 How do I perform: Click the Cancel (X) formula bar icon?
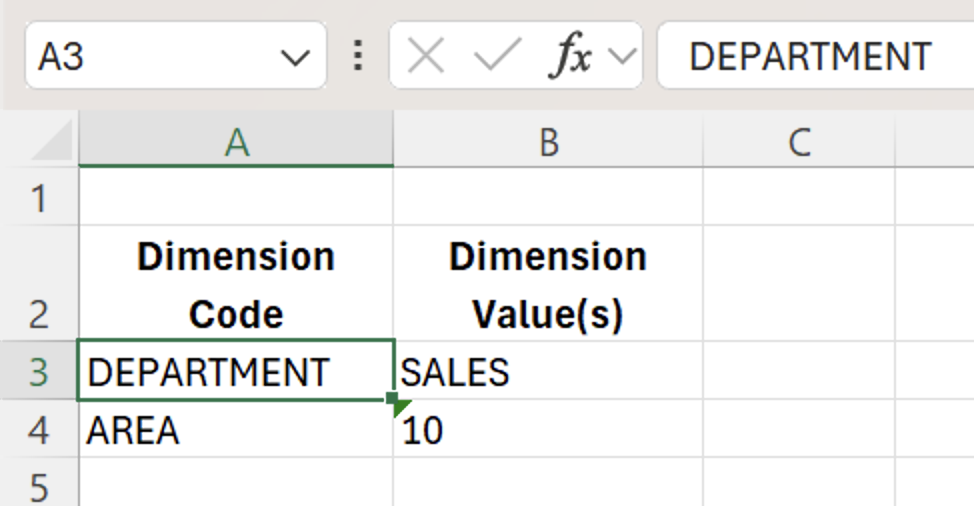pyautogui.click(x=426, y=57)
